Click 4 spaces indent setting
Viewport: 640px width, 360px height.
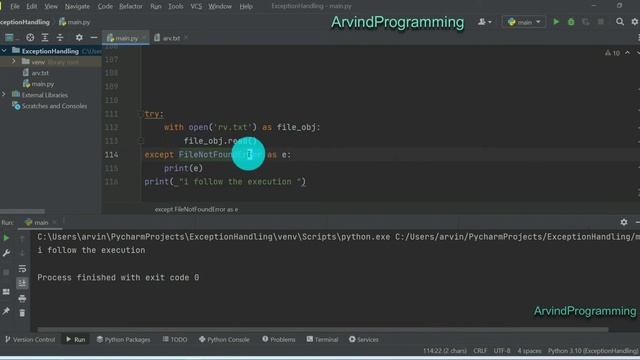click(529, 351)
